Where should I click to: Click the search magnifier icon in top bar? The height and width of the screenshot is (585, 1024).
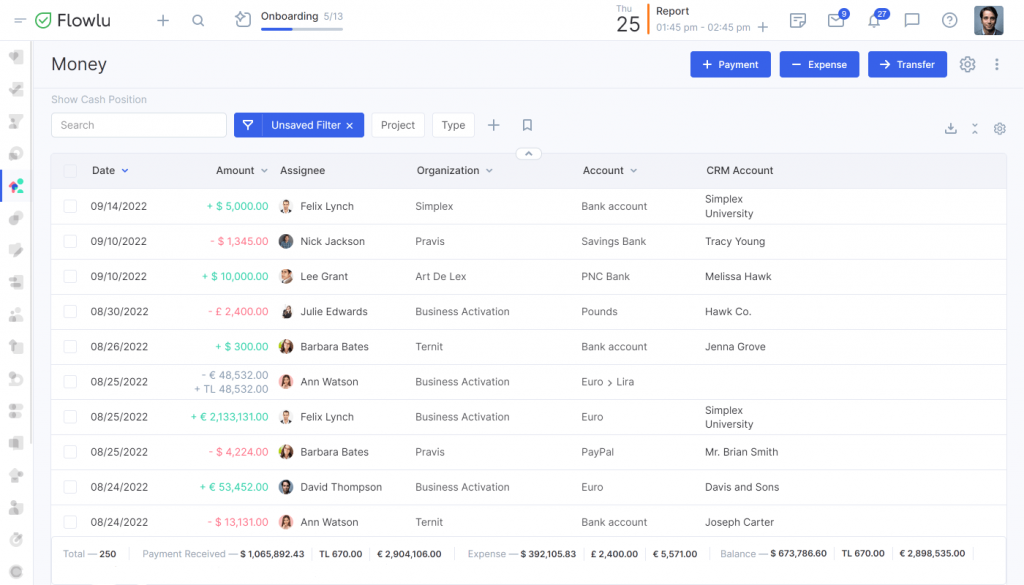click(x=198, y=20)
